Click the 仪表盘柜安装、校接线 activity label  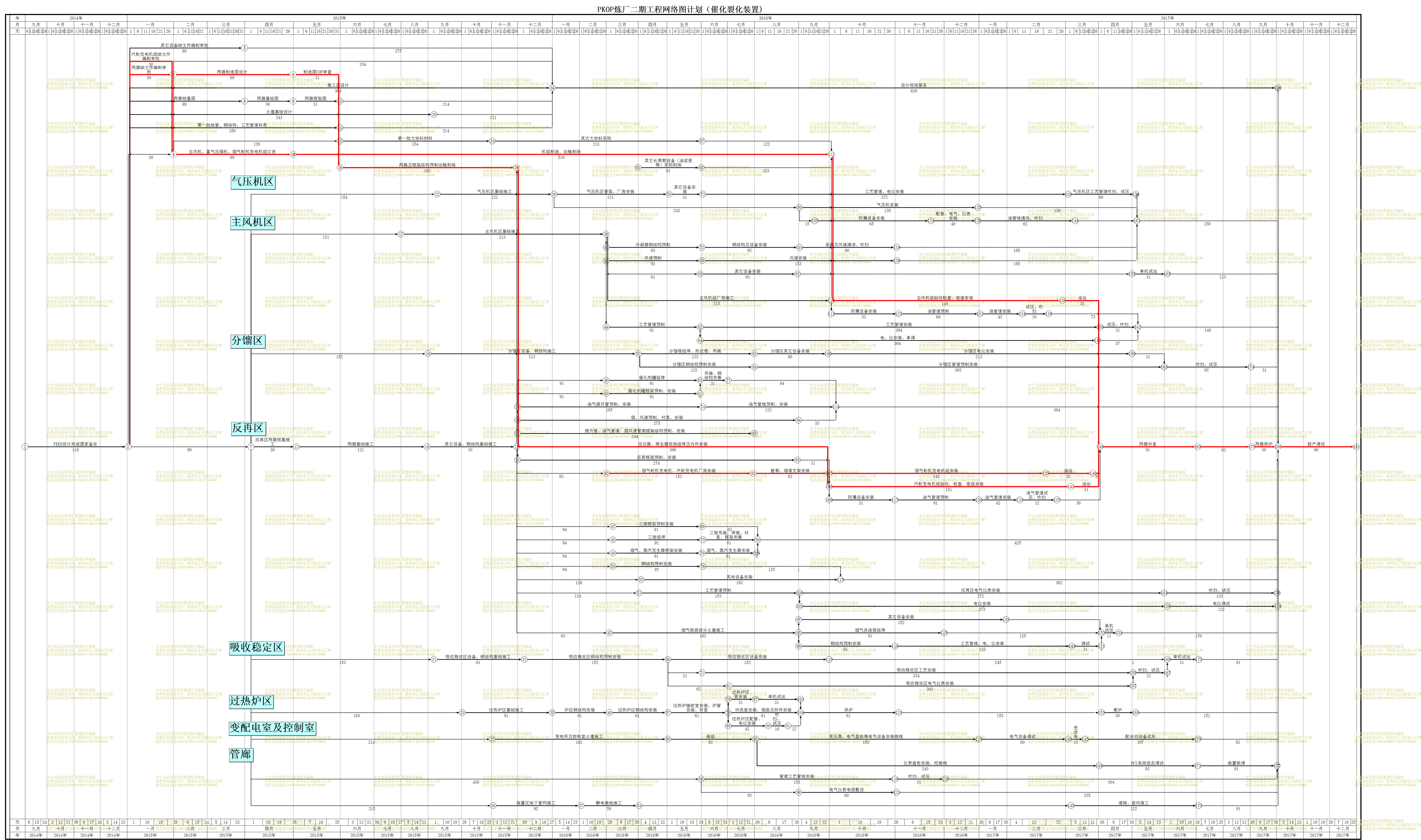[x=925, y=763]
